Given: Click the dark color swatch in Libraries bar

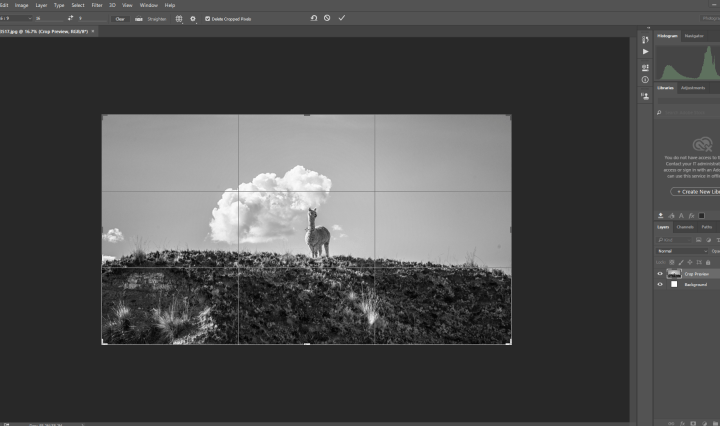Looking at the screenshot, I should coord(702,215).
